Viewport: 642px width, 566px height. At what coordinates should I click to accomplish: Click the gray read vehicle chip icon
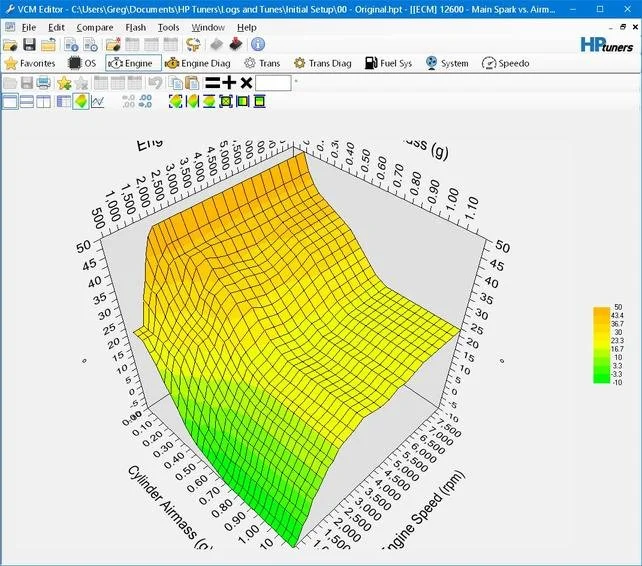(x=216, y=44)
